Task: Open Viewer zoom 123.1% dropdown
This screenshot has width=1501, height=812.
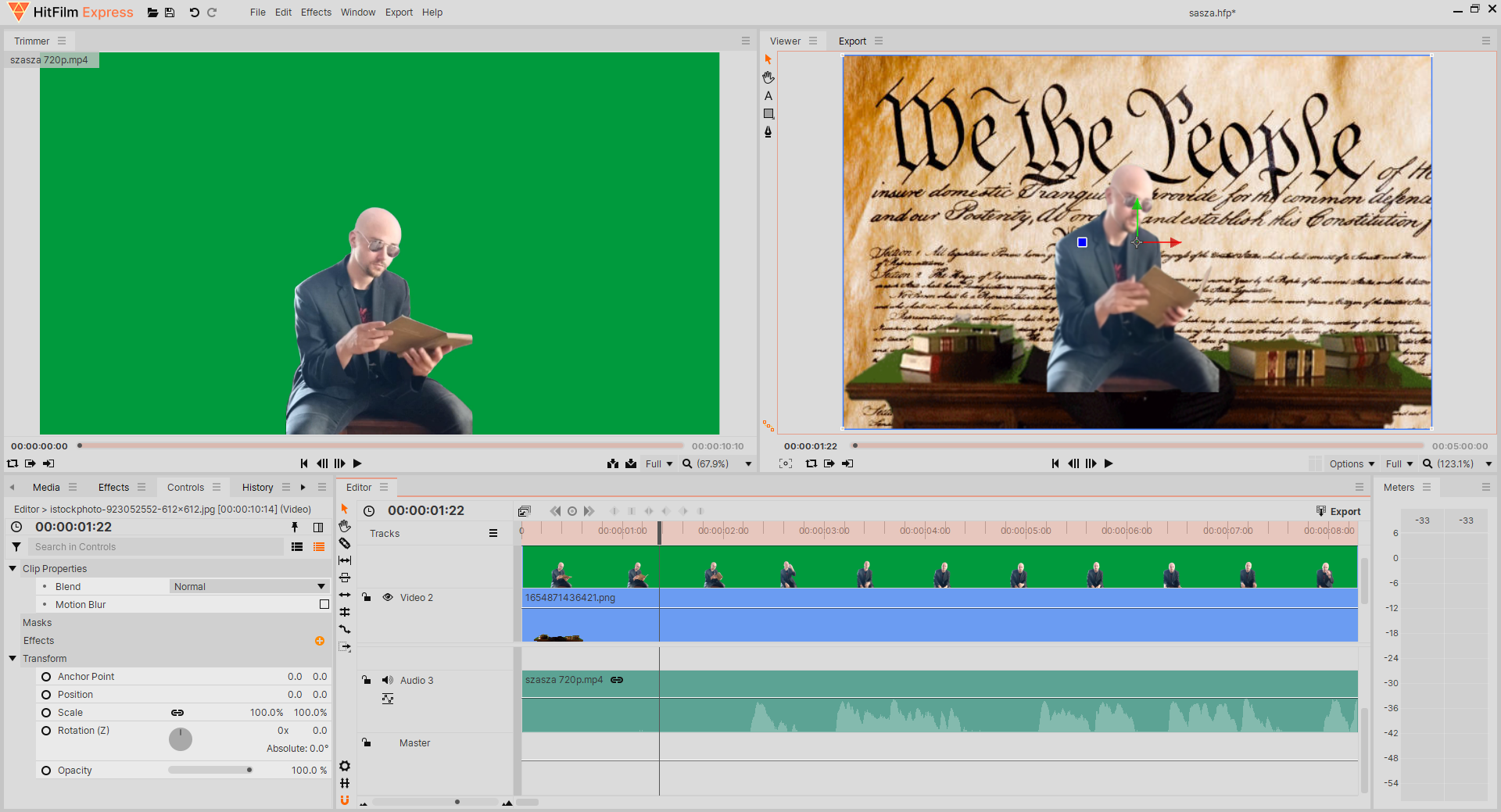Action: point(1457,463)
